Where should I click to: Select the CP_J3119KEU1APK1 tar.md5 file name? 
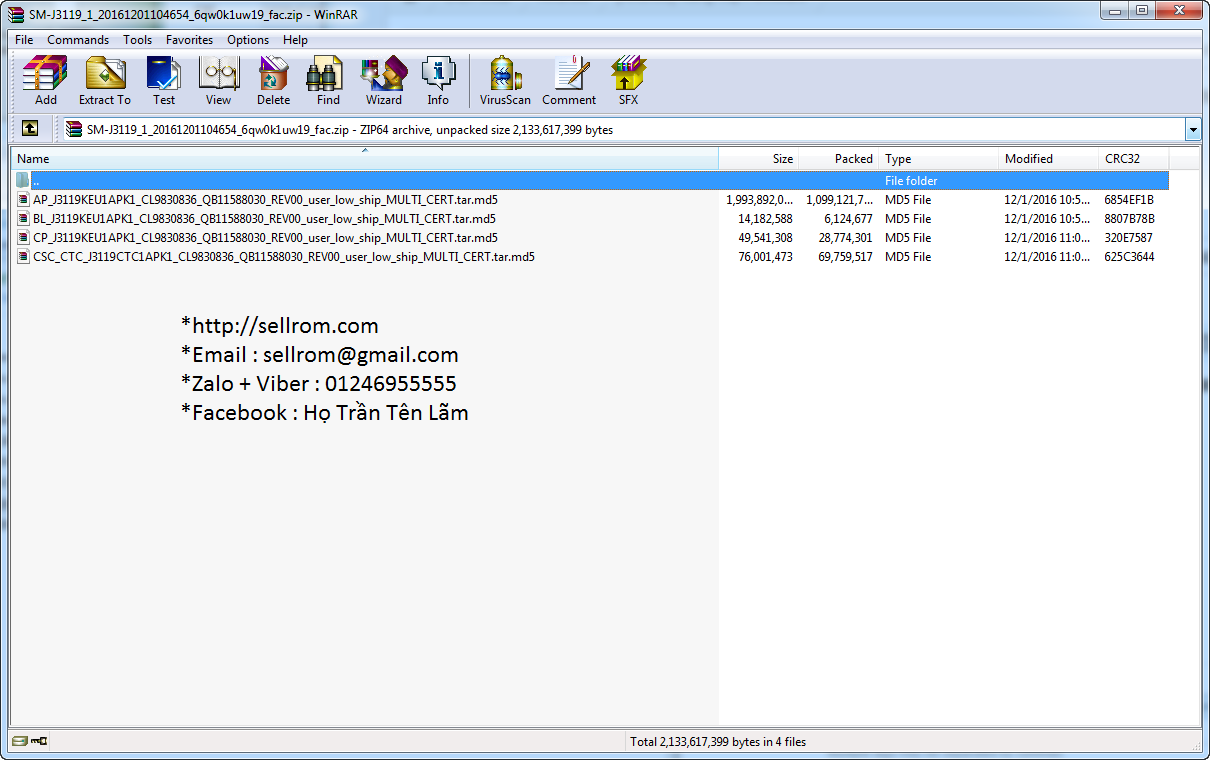click(265, 238)
